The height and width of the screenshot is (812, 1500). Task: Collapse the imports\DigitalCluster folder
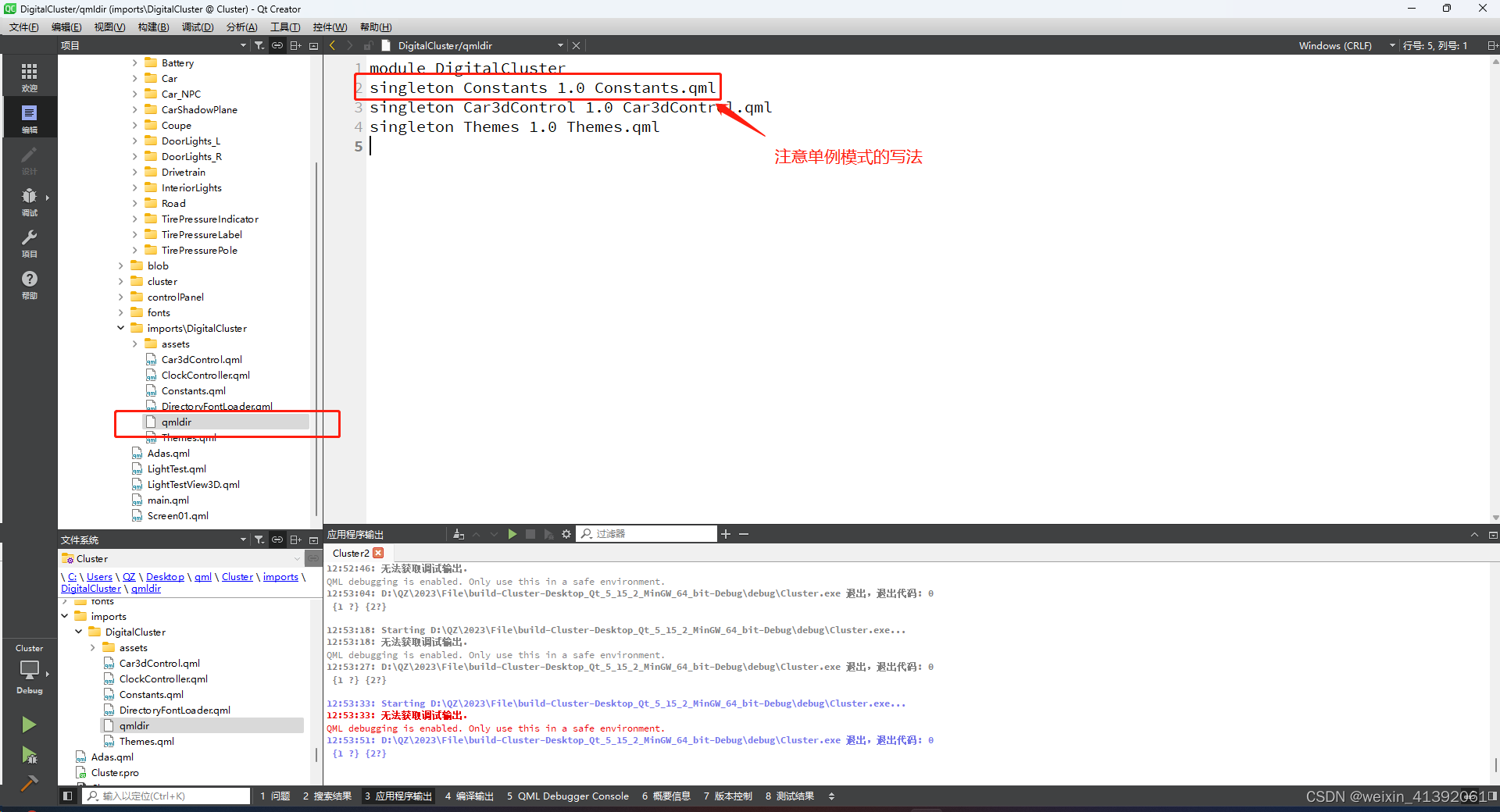(120, 328)
